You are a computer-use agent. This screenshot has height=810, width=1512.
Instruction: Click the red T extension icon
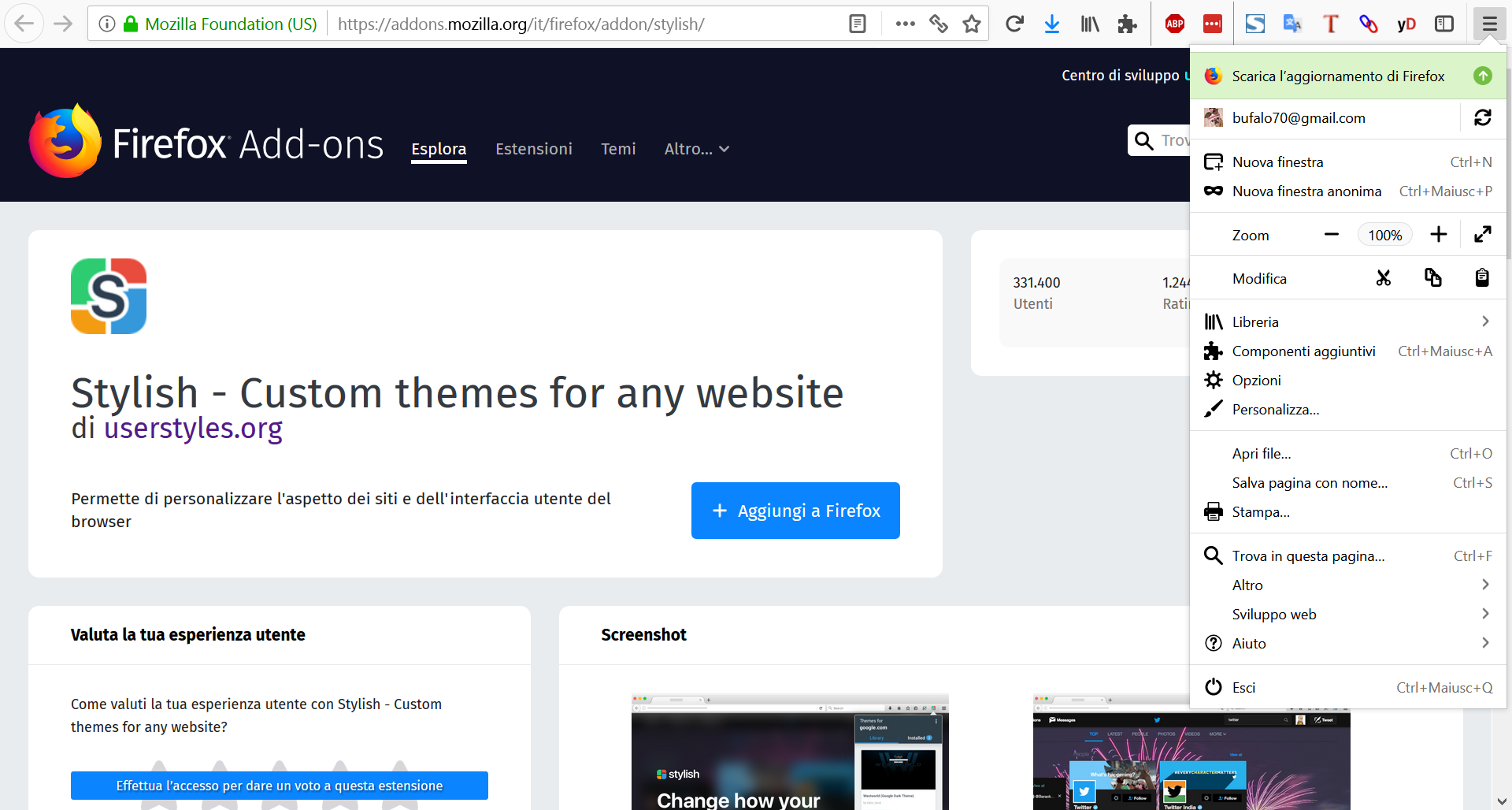[1330, 24]
